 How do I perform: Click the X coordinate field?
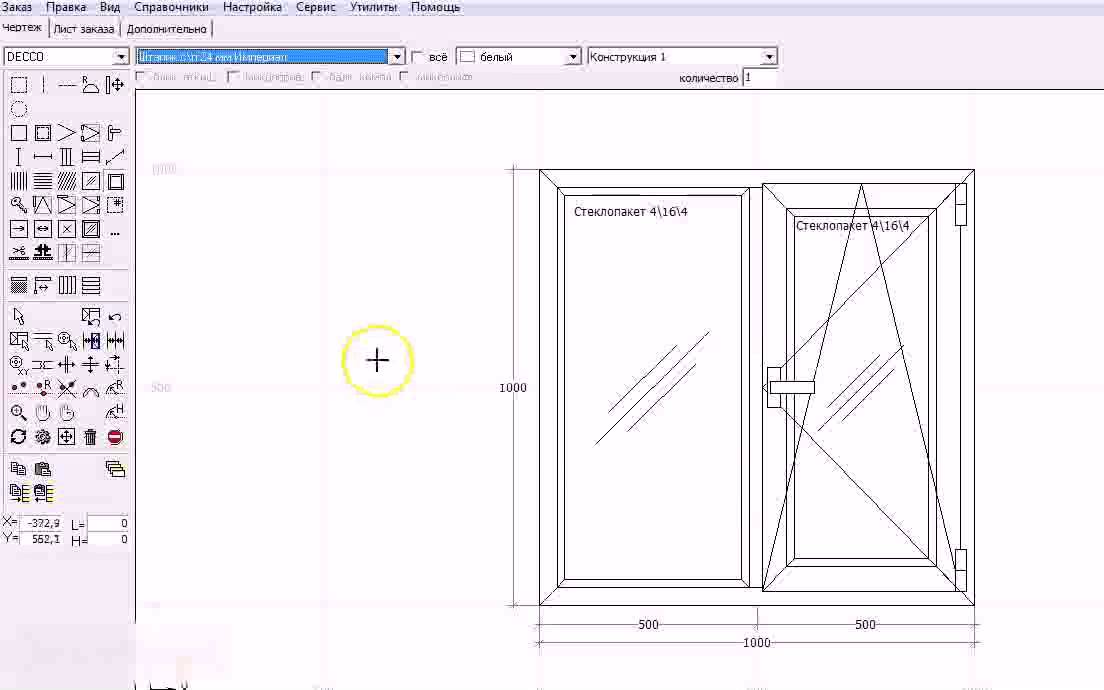[x=42, y=523]
